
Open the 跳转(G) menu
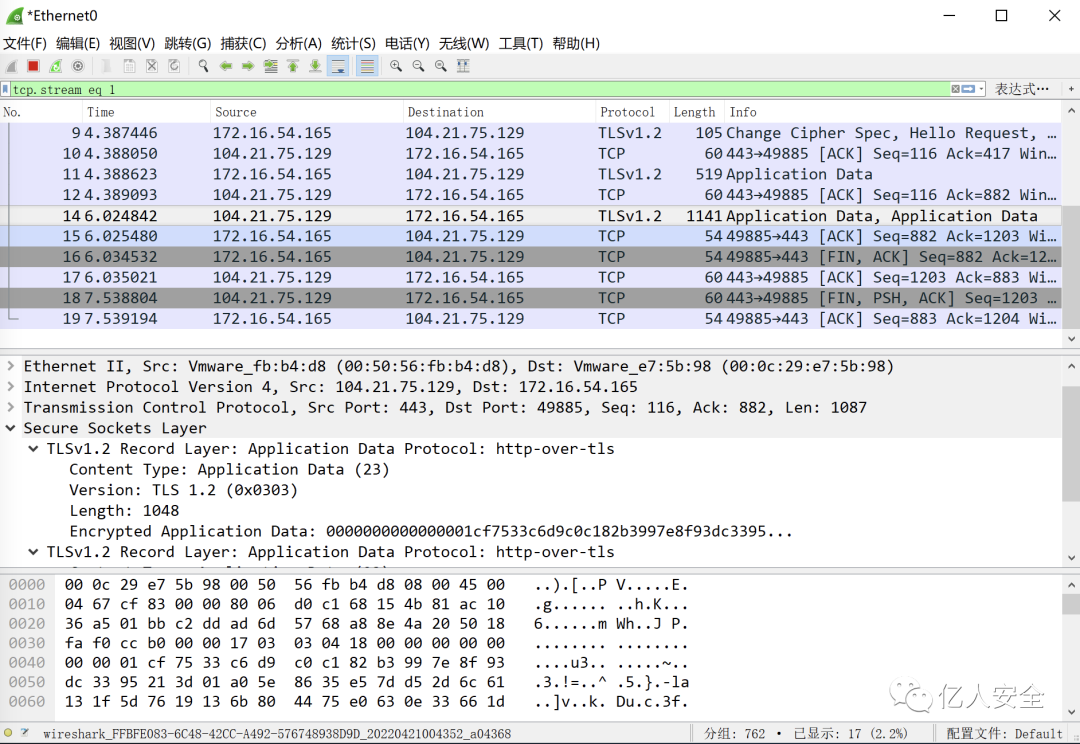[188, 43]
